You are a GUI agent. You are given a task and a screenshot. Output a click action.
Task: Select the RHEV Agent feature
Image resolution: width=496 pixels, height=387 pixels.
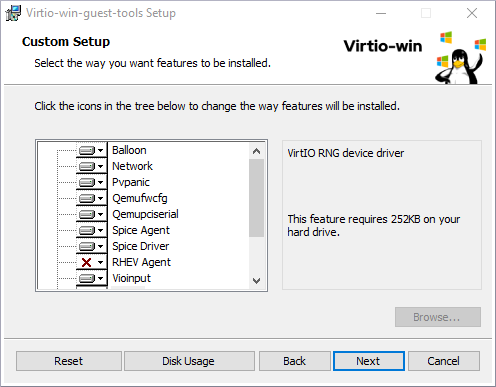coord(141,262)
